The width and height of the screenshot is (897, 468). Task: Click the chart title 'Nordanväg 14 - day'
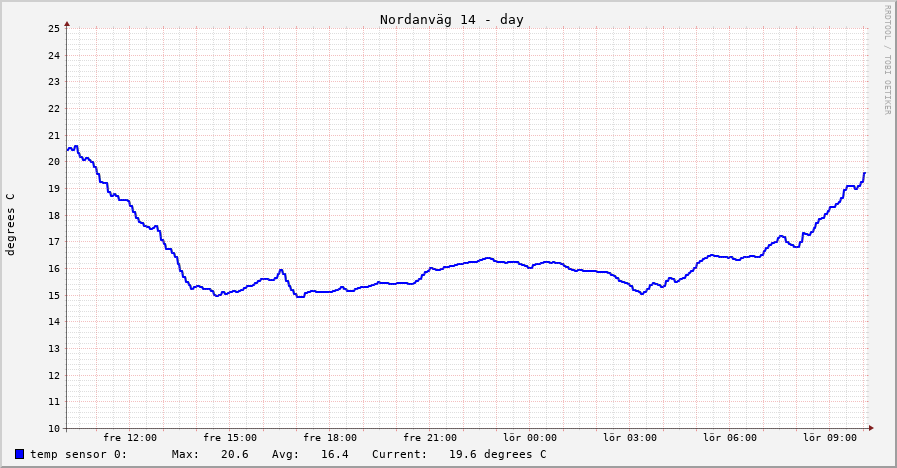tap(452, 19)
